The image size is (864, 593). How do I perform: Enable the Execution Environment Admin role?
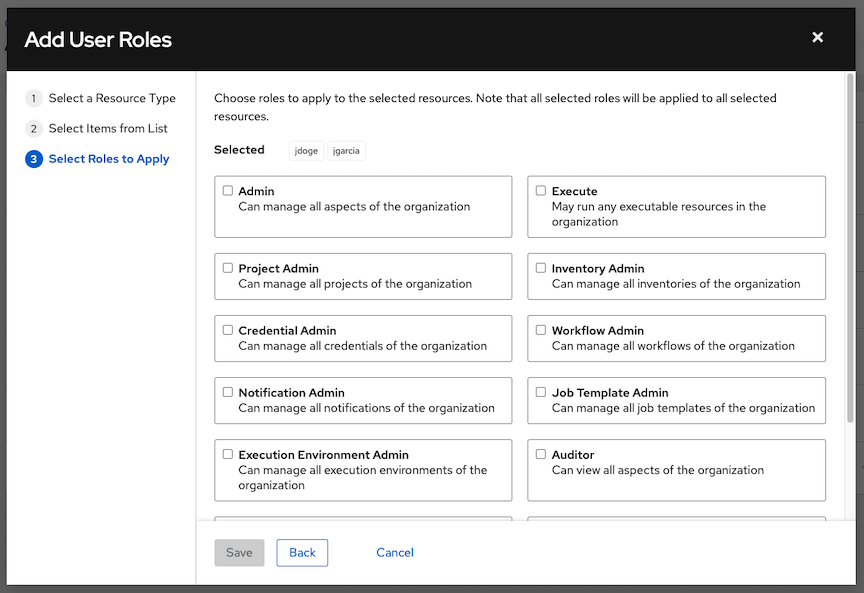[x=228, y=453]
